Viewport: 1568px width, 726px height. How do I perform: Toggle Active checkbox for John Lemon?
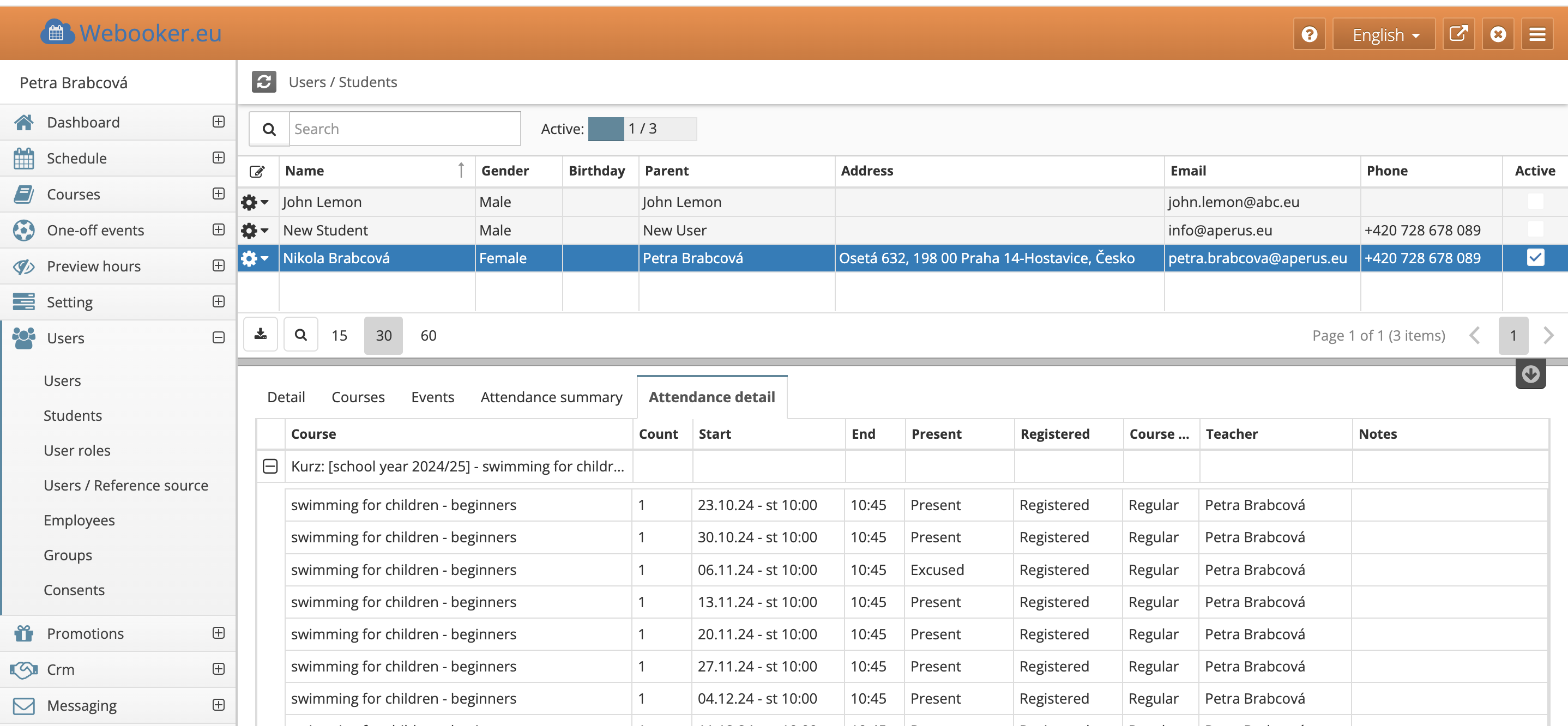[1535, 202]
